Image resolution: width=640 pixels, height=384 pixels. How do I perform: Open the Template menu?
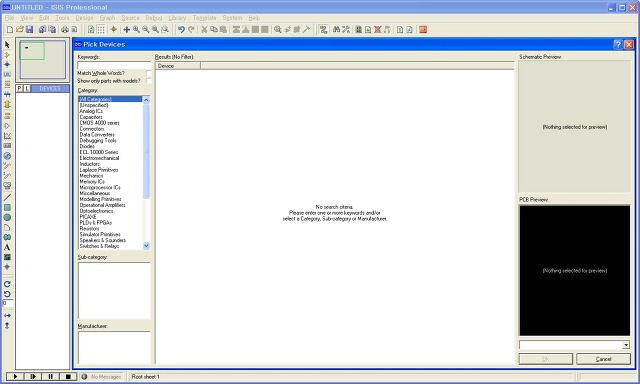(204, 18)
